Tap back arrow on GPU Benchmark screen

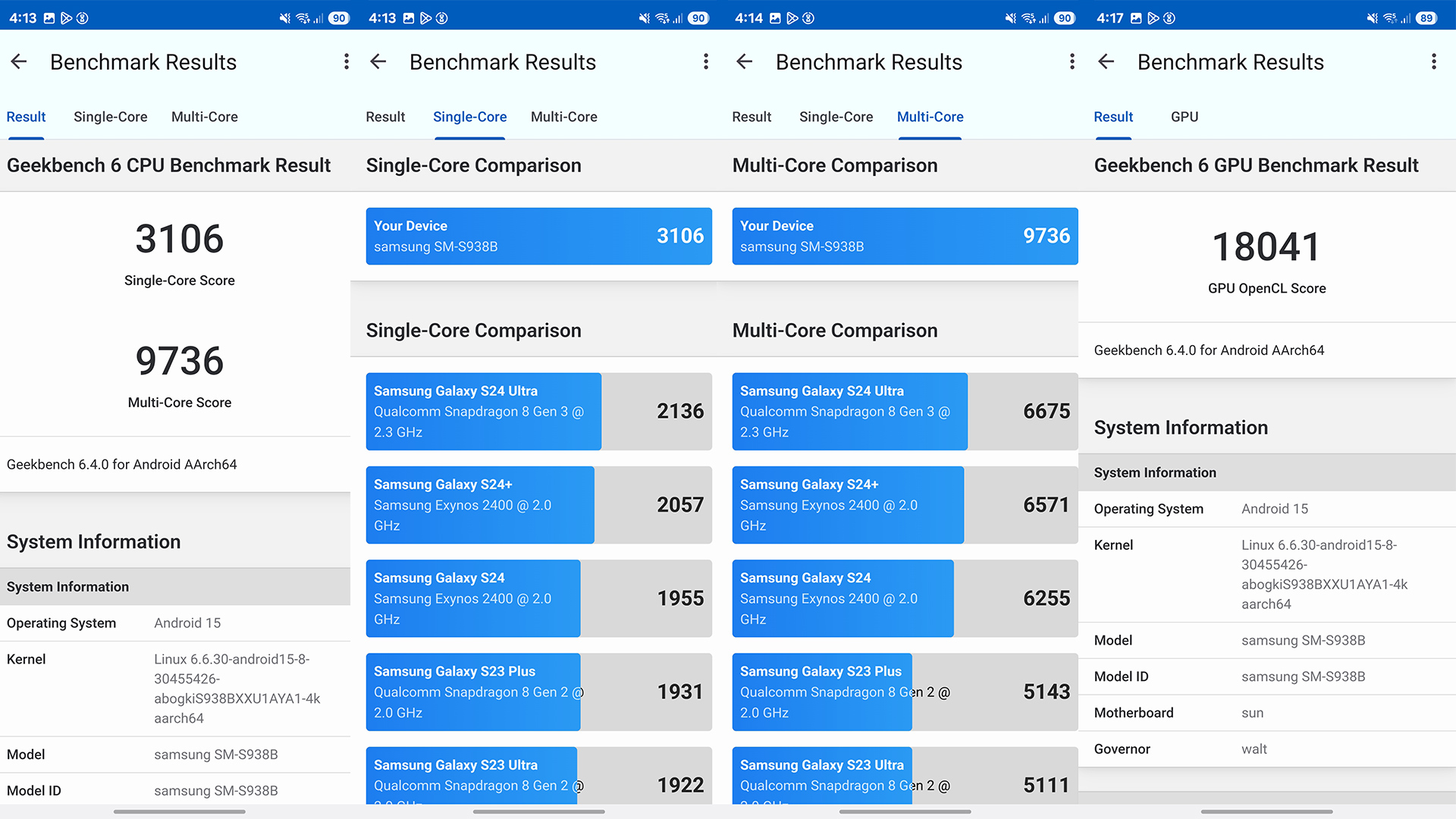[x=1106, y=62]
